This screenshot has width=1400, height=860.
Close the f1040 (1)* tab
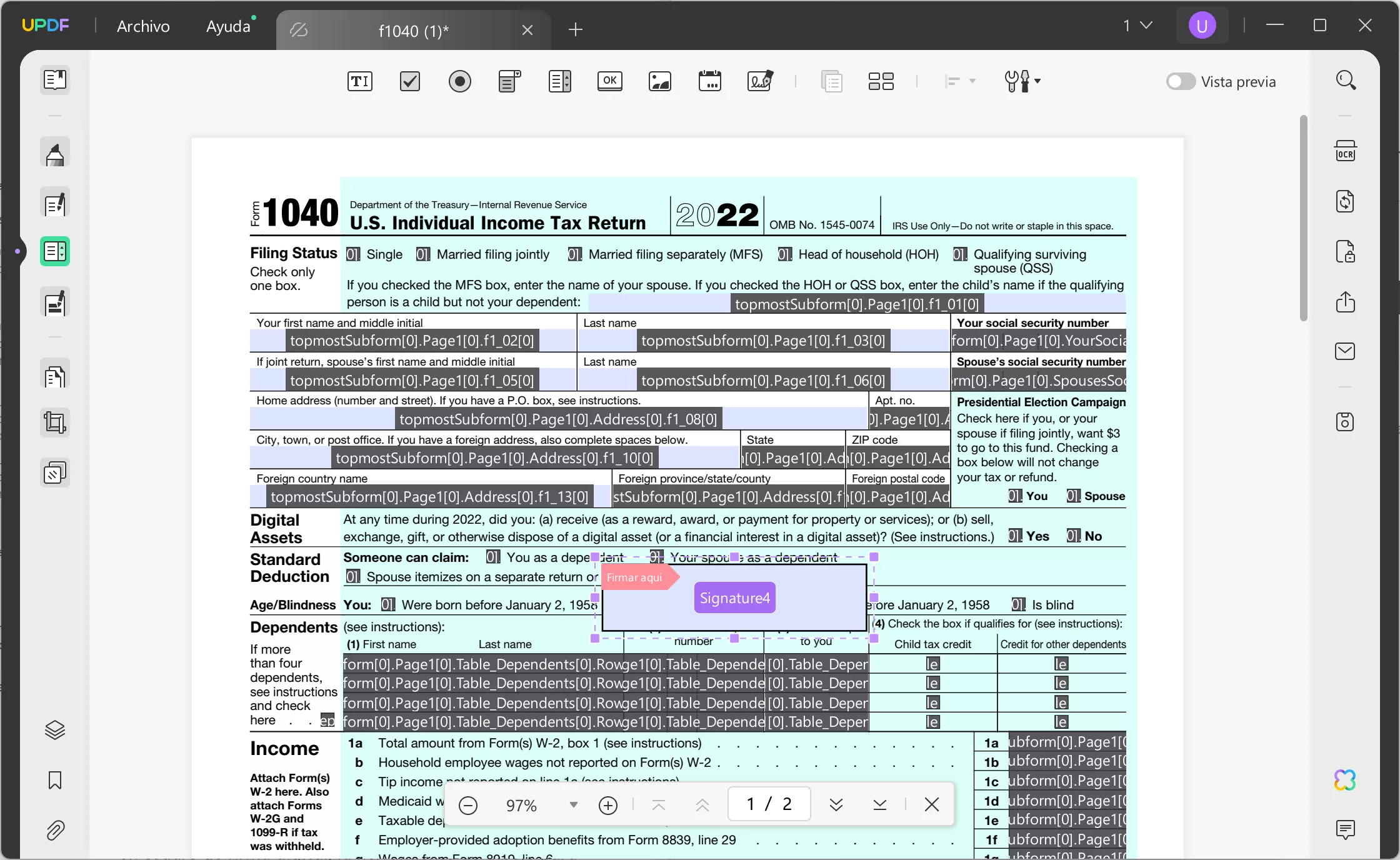pos(527,30)
